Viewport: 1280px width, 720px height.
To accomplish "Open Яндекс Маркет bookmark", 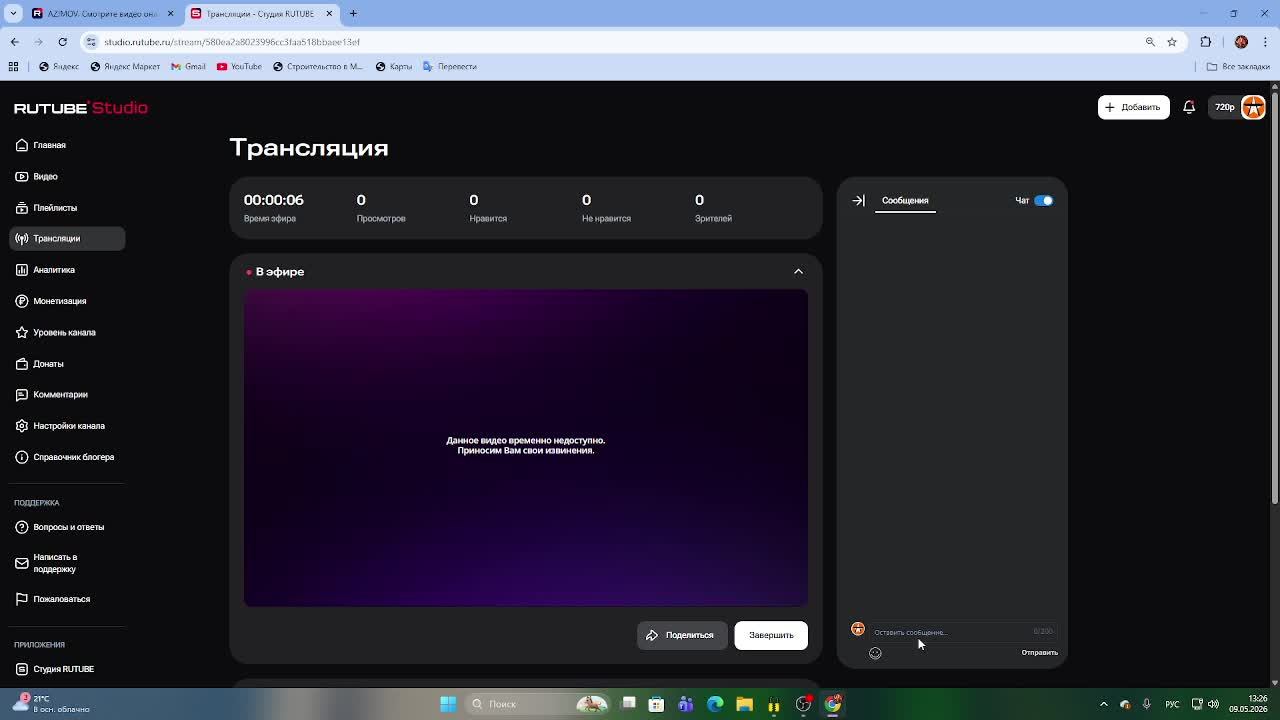I will 125,66.
